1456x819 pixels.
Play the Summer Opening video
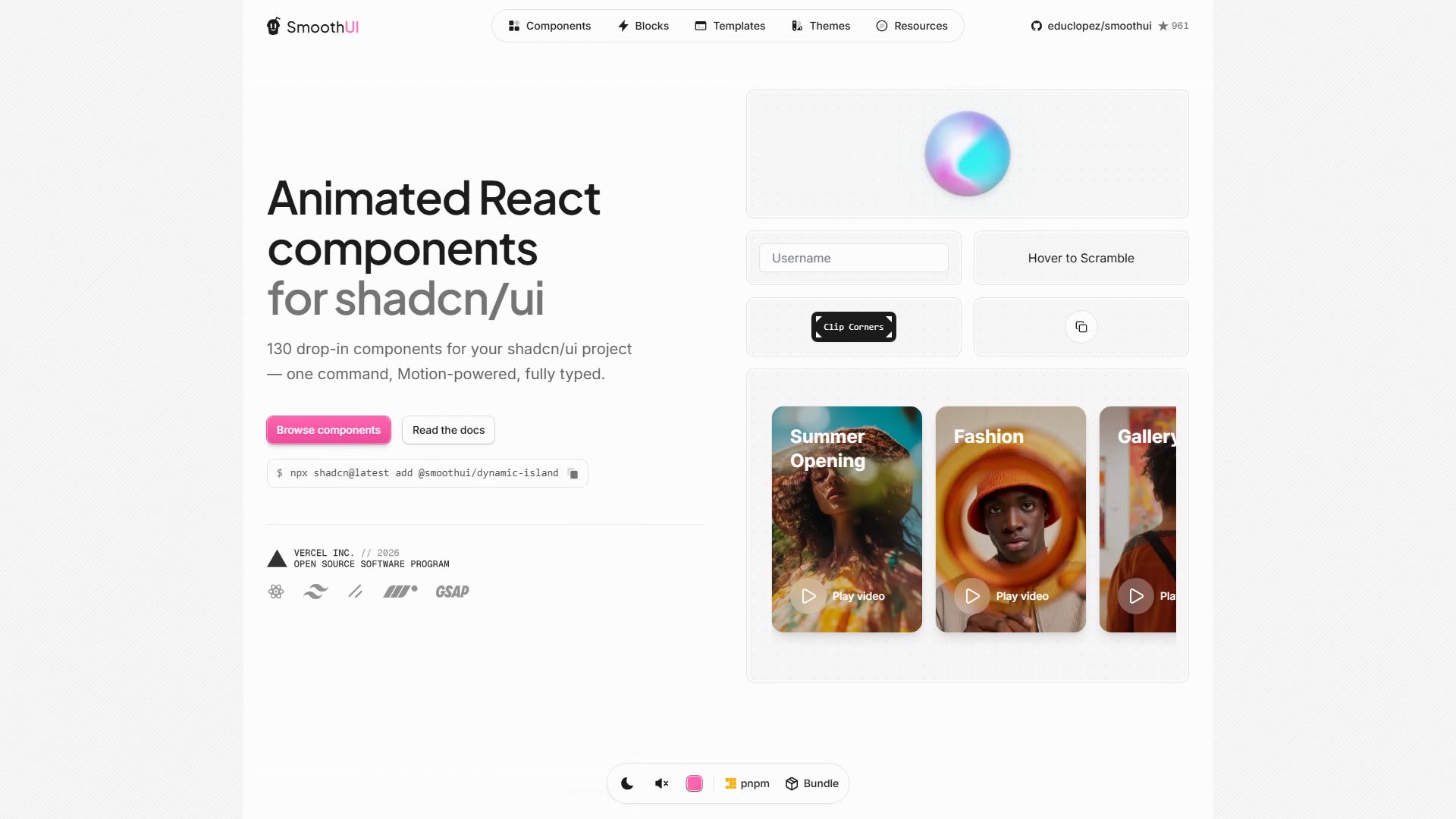809,596
